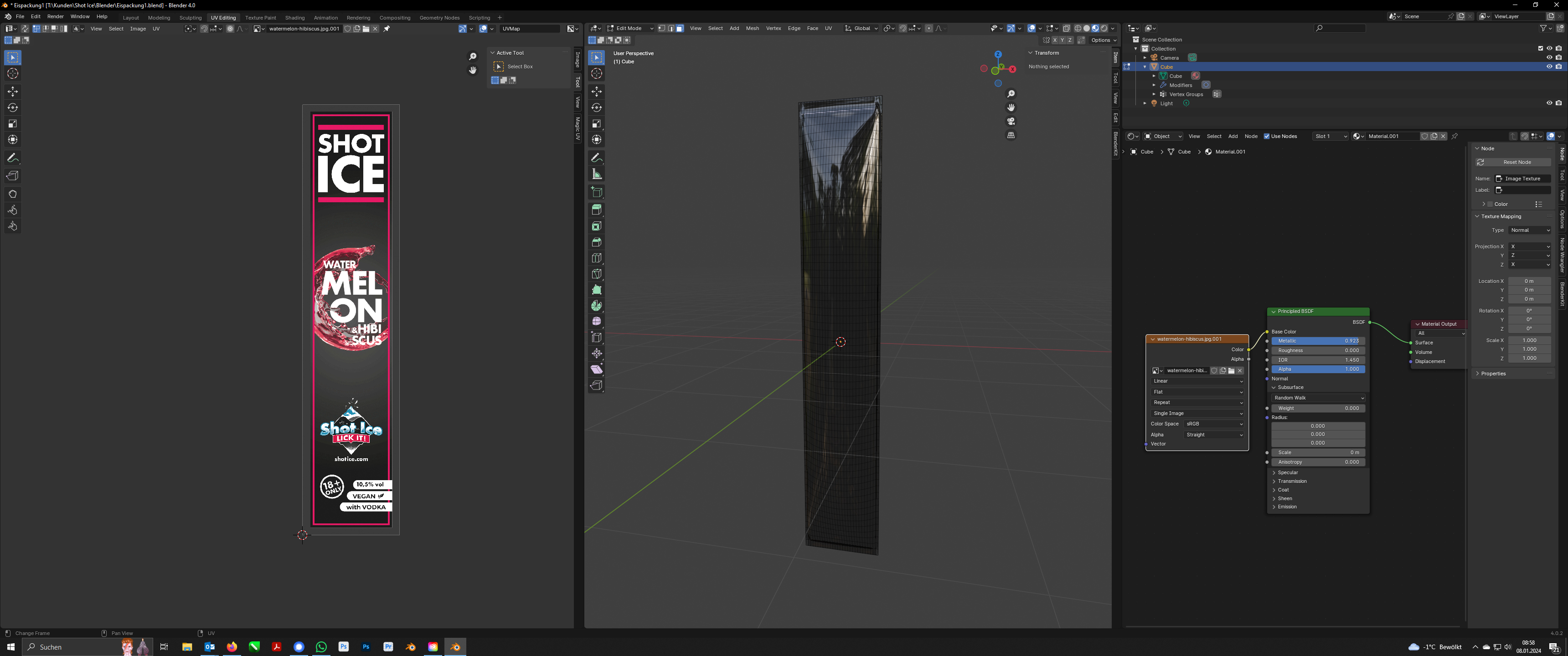Switch to the Shading workspace tab
Viewport: 1568px width, 656px height.
(x=294, y=18)
